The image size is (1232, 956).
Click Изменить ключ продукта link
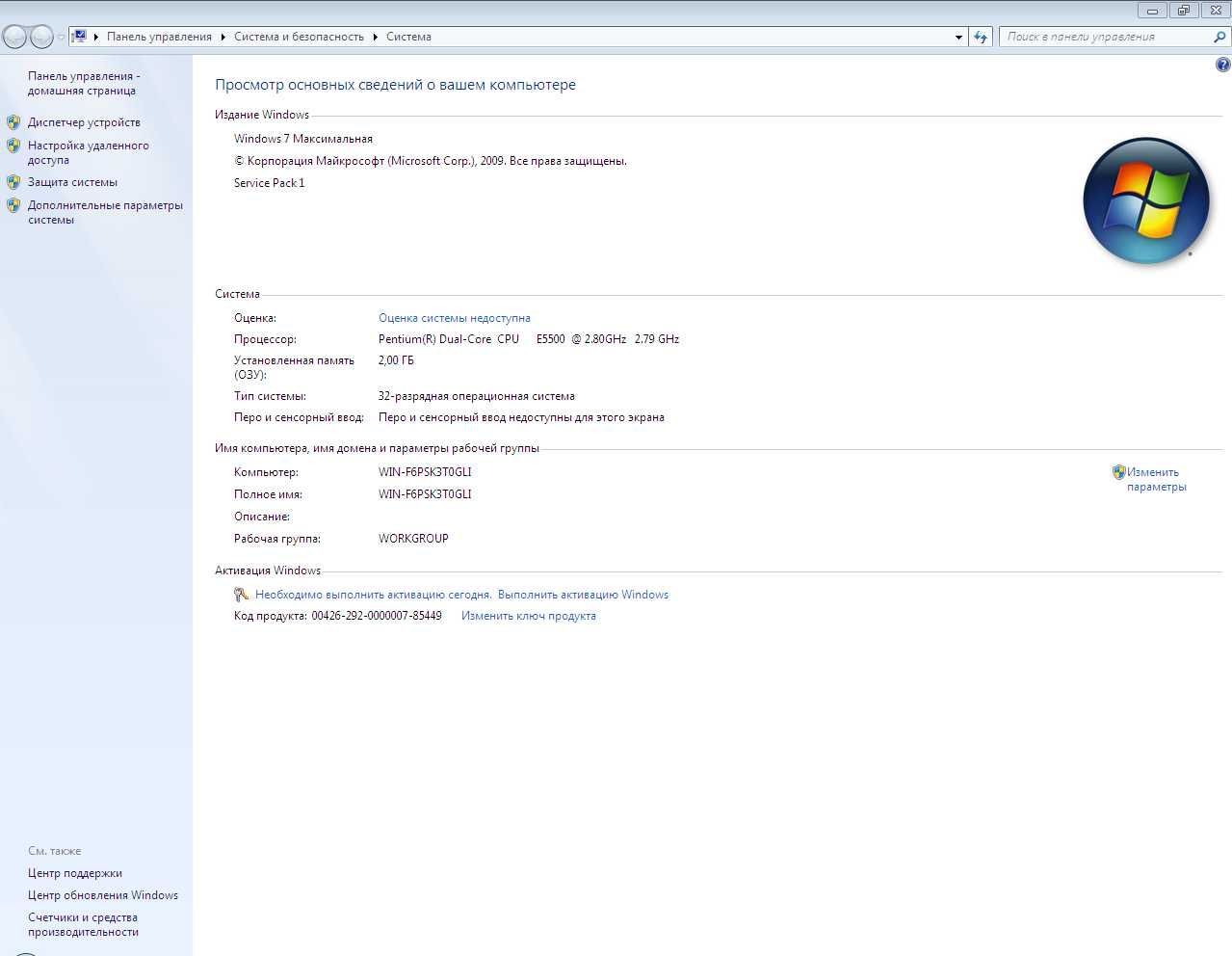click(529, 616)
